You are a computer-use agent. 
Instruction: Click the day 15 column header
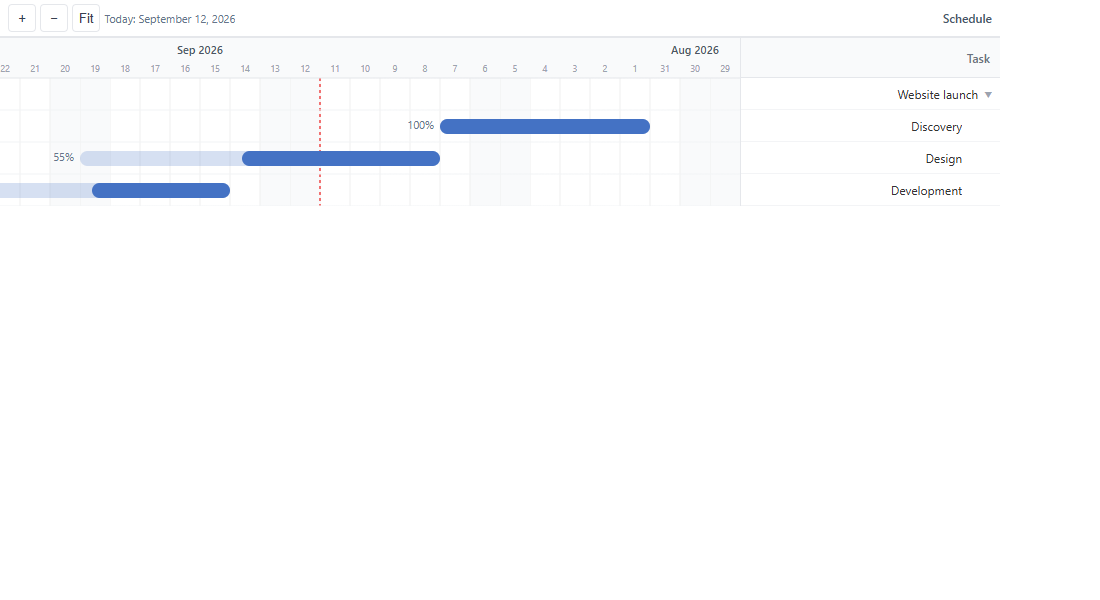pyautogui.click(x=215, y=69)
